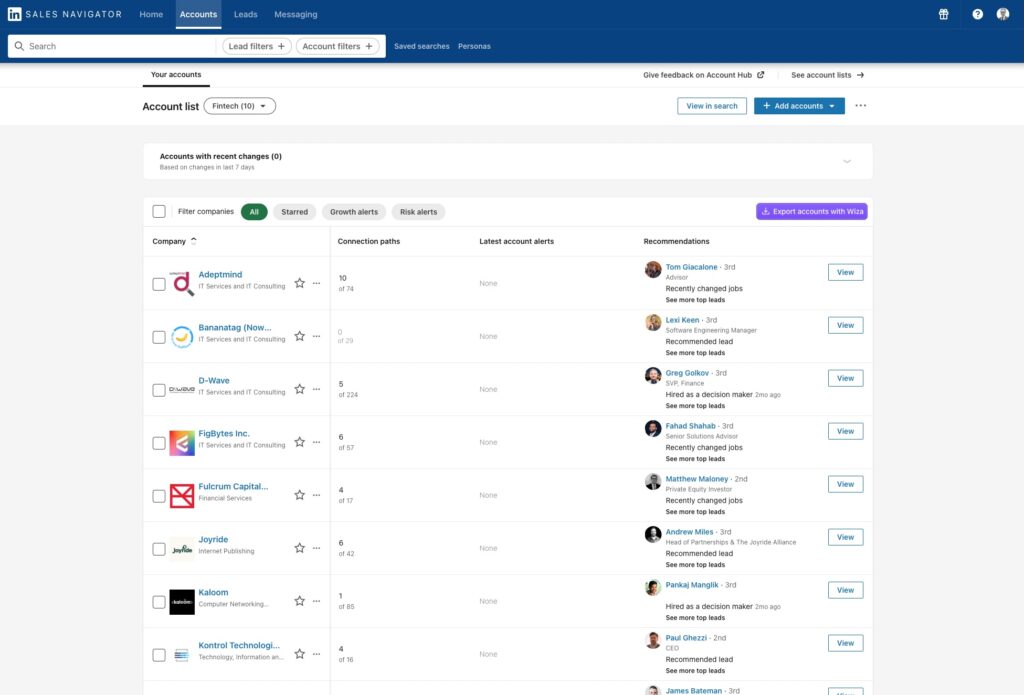The height and width of the screenshot is (695, 1024).
Task: Filter companies by Starred
Action: pyautogui.click(x=295, y=212)
